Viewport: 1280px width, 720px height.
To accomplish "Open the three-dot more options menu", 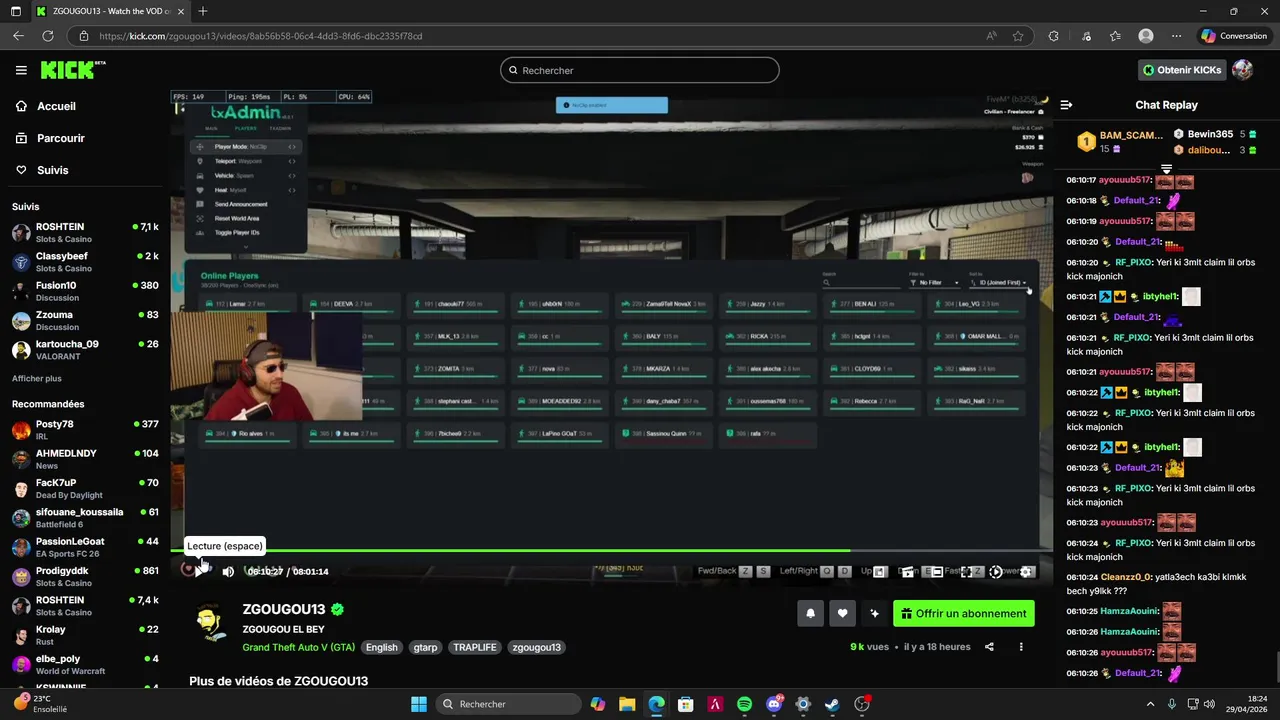I will (x=1021, y=647).
